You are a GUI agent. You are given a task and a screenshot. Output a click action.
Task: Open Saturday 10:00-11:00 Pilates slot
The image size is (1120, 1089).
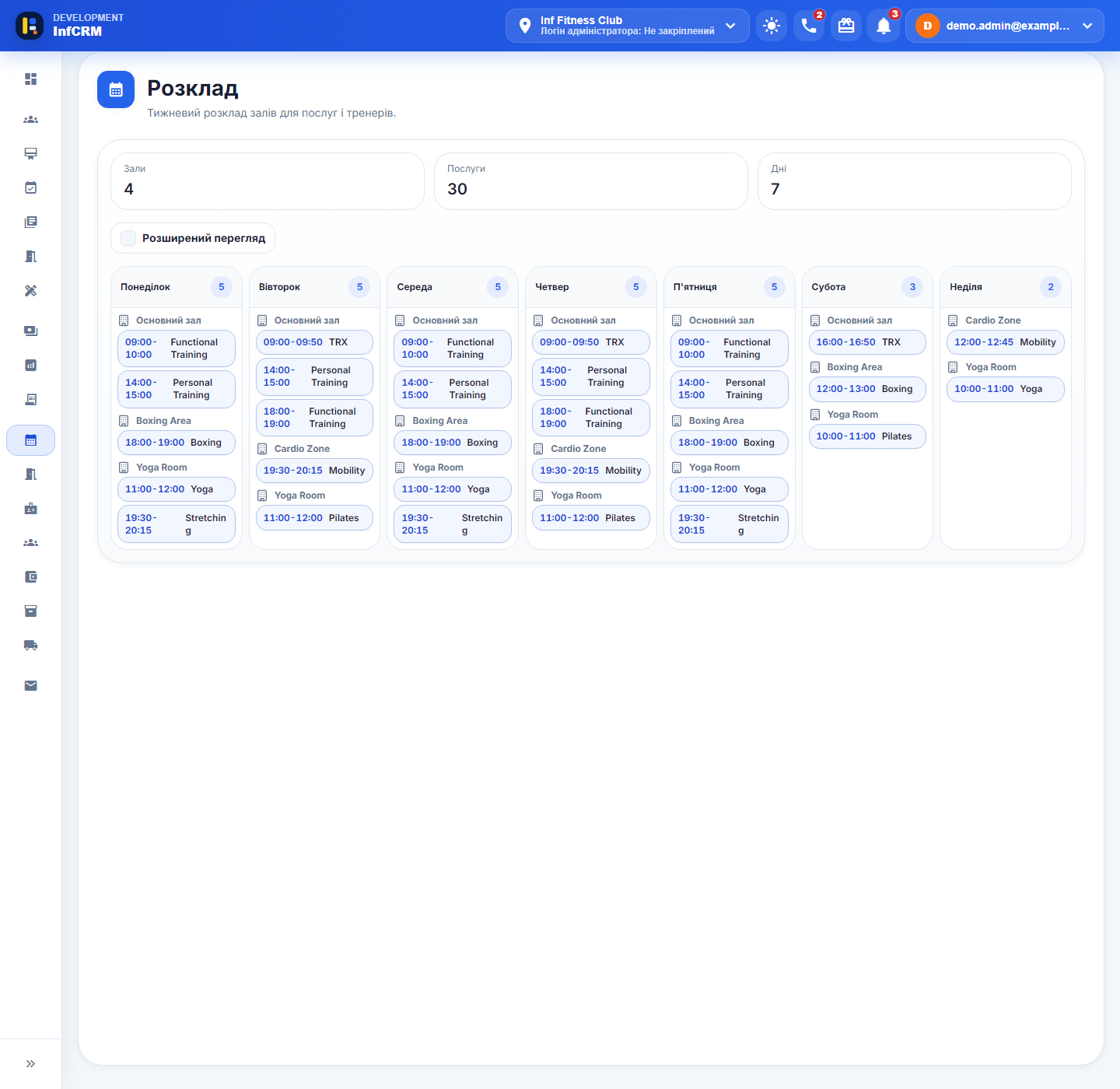click(867, 436)
